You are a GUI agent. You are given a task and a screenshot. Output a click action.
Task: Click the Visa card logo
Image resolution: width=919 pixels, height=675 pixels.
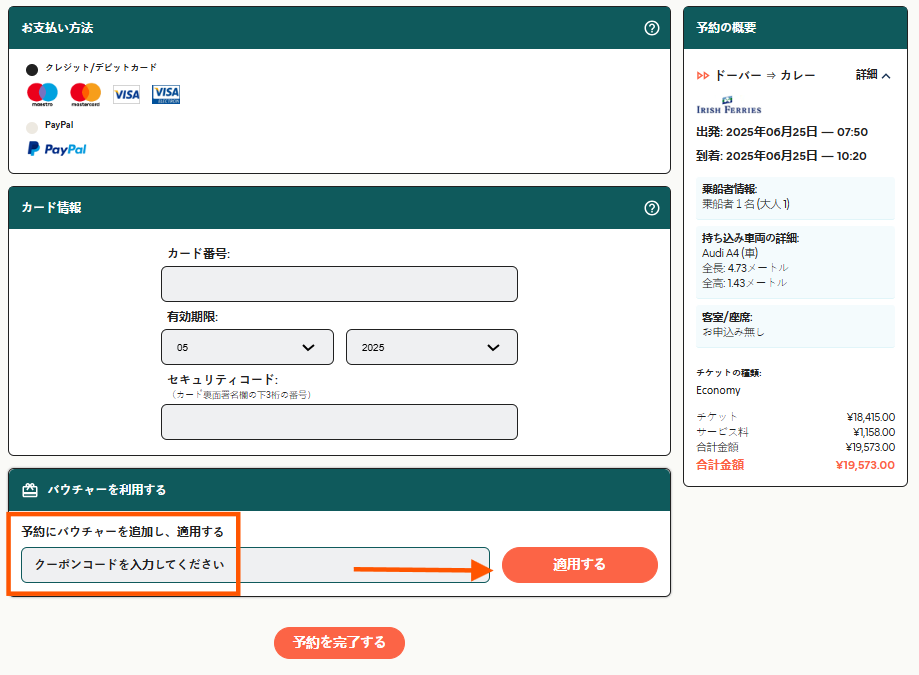click(126, 95)
